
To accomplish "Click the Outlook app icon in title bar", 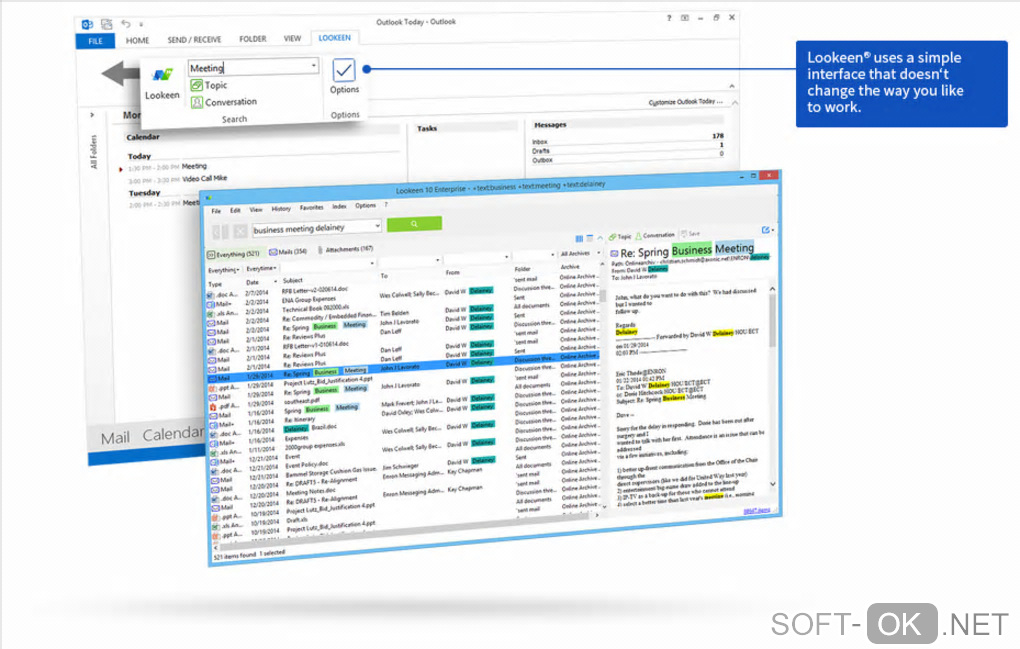I will click(x=87, y=25).
